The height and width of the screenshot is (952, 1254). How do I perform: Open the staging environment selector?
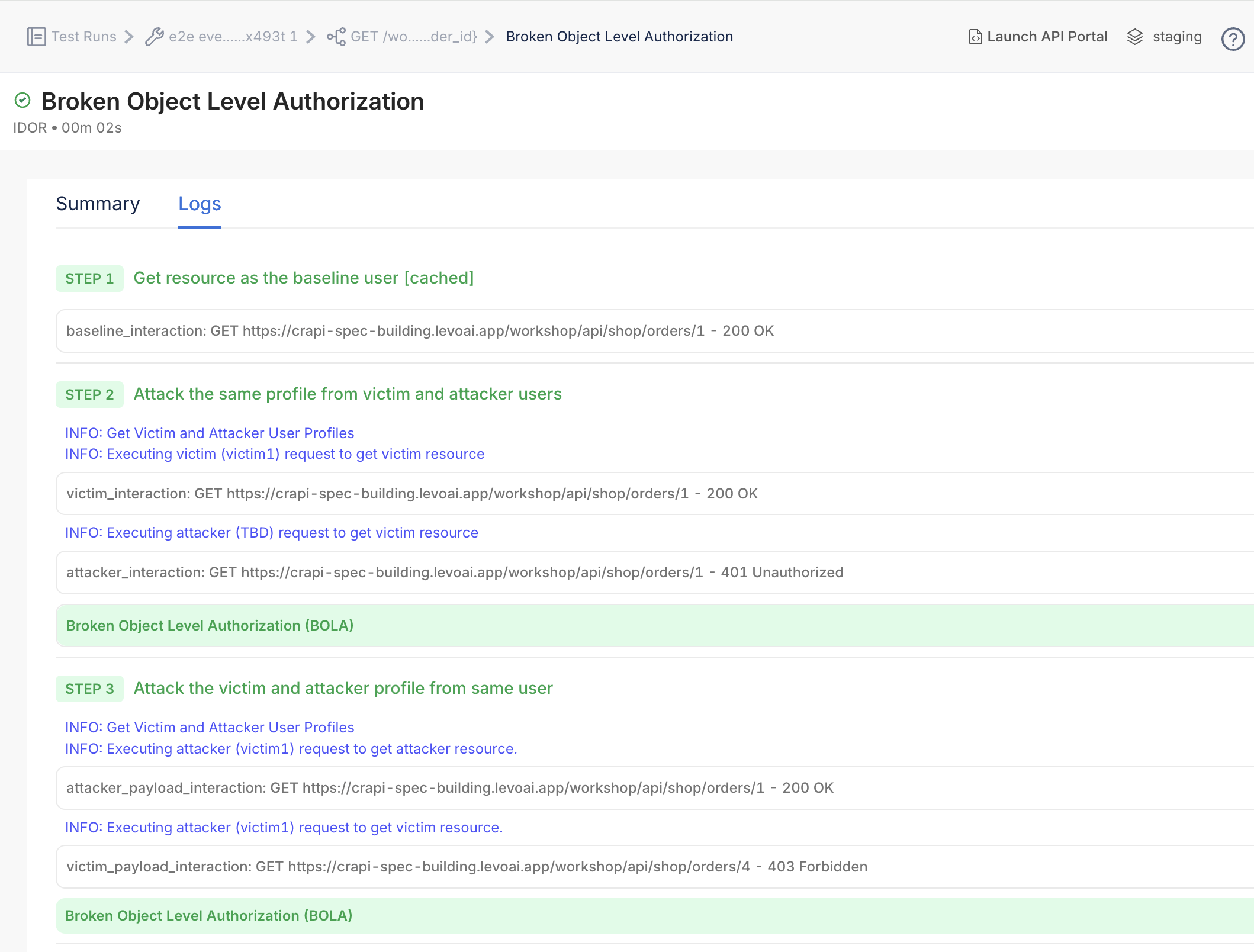1176,37
